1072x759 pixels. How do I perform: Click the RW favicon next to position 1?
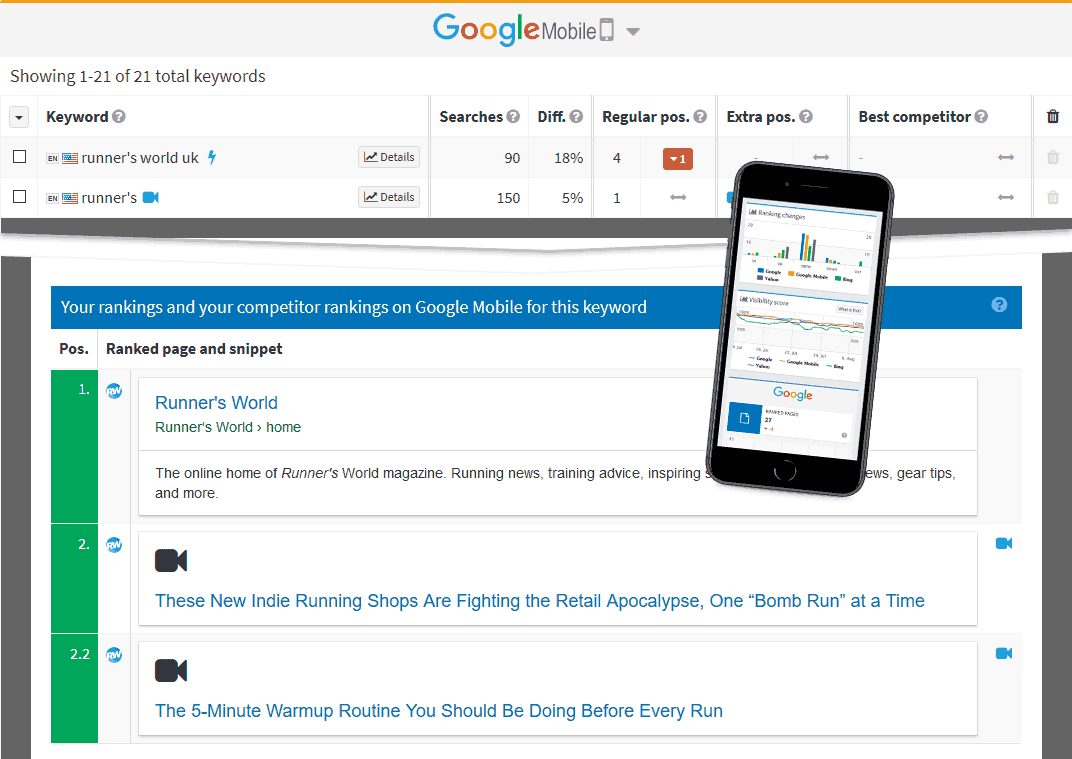tap(114, 391)
